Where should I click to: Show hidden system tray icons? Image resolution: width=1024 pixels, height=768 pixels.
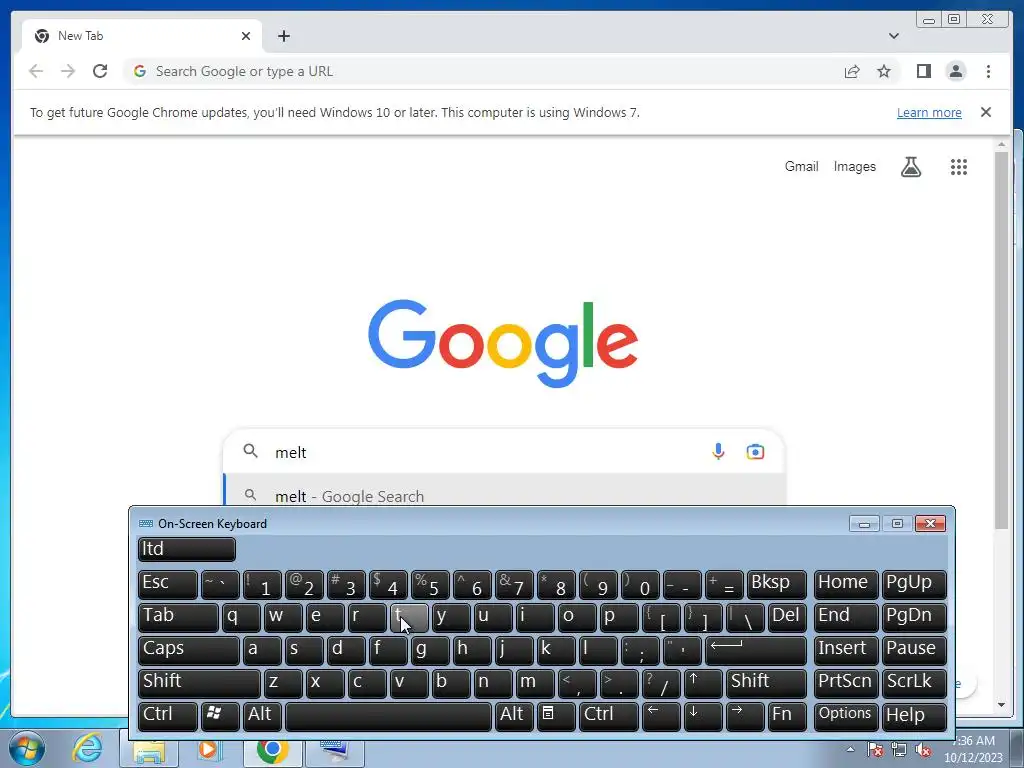tap(850, 750)
